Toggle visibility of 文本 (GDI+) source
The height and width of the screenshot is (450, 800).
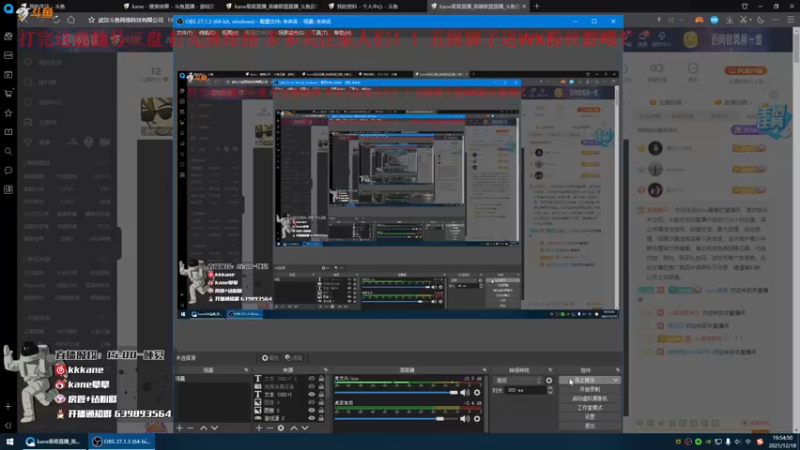tap(311, 394)
